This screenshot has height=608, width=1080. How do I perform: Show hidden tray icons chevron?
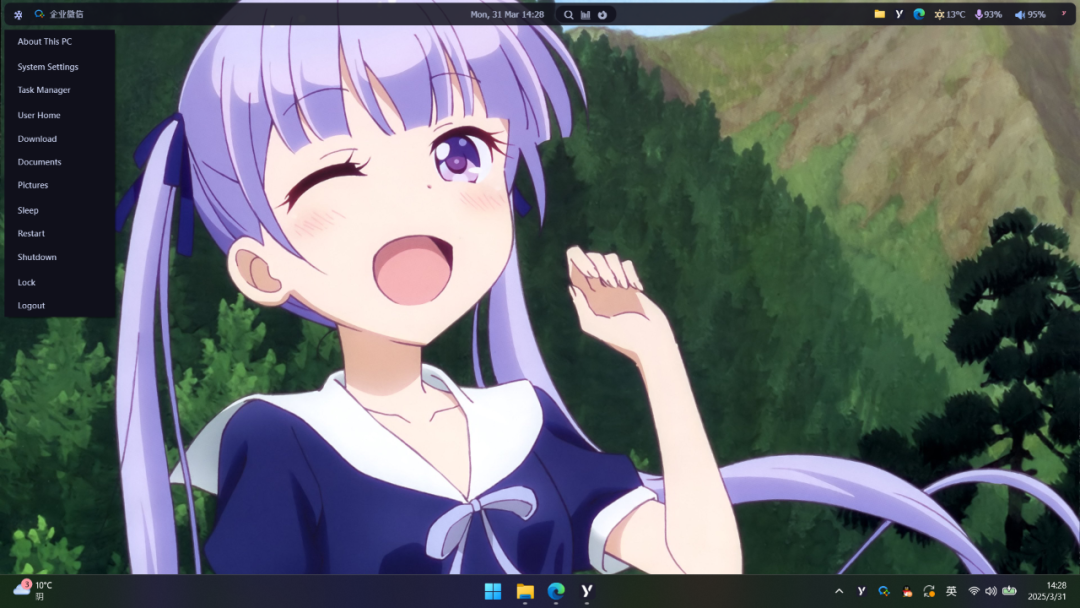(839, 591)
